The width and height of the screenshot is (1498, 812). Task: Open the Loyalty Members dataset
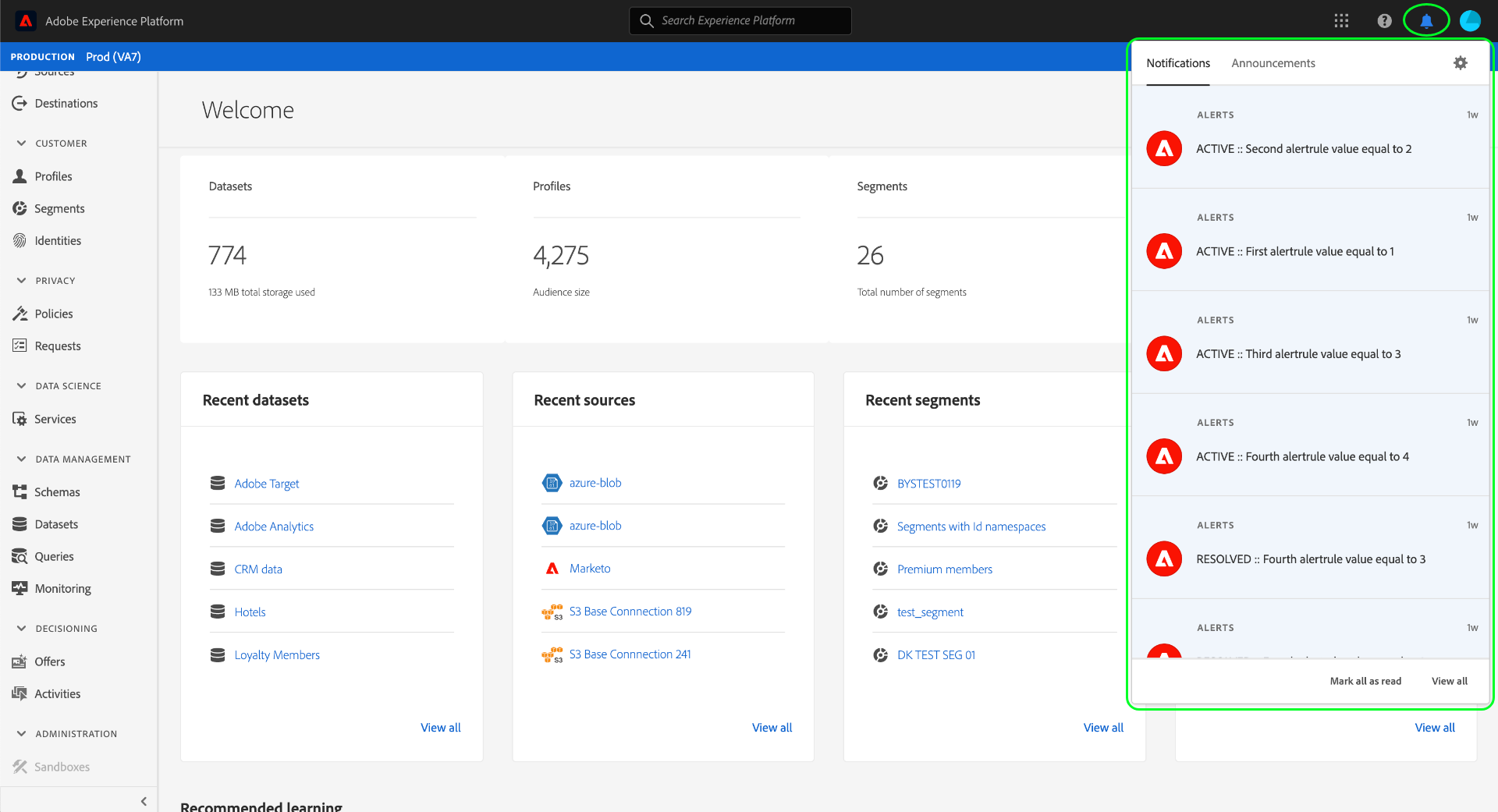pyautogui.click(x=277, y=655)
